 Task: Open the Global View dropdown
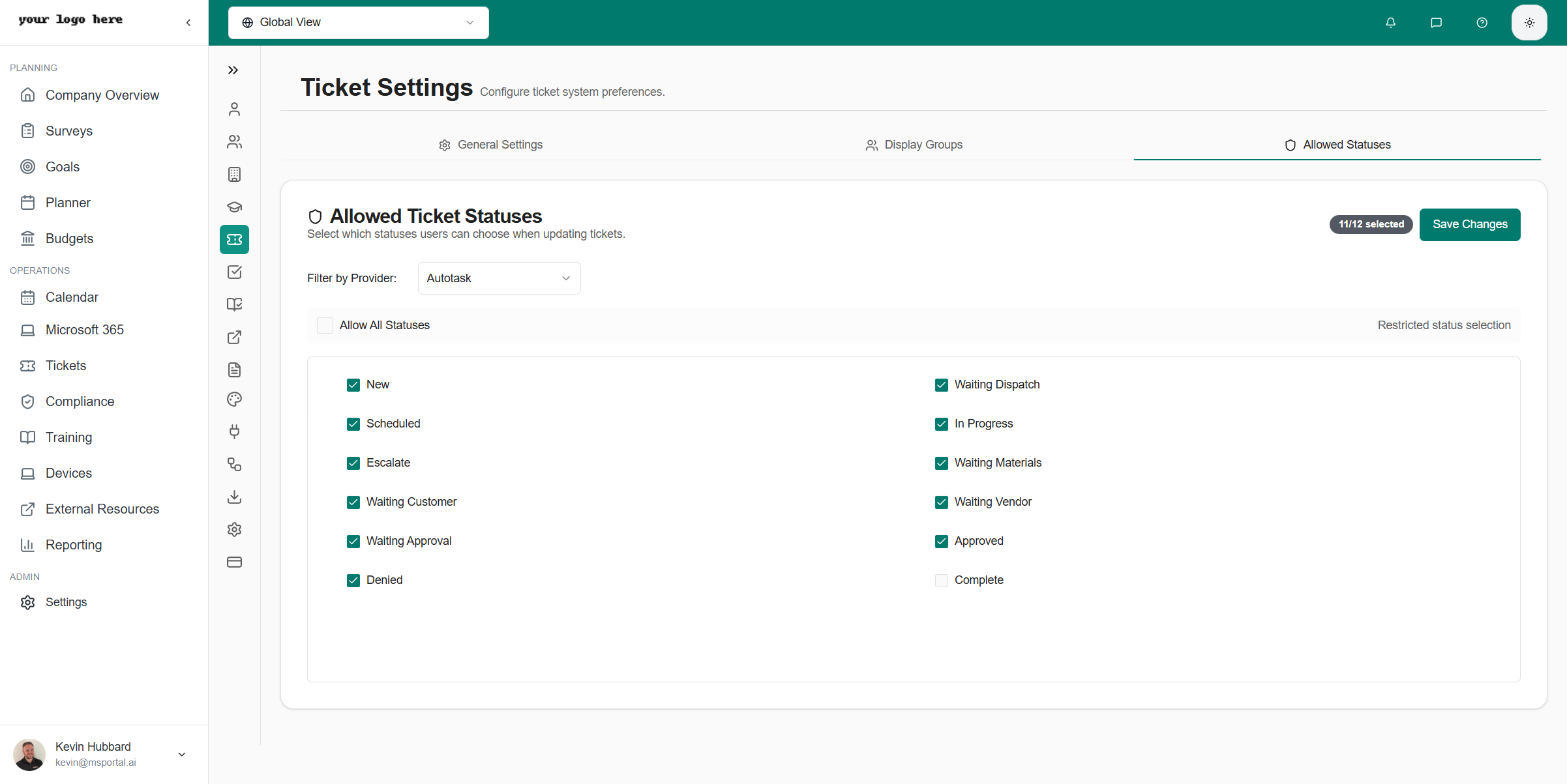[x=358, y=23]
